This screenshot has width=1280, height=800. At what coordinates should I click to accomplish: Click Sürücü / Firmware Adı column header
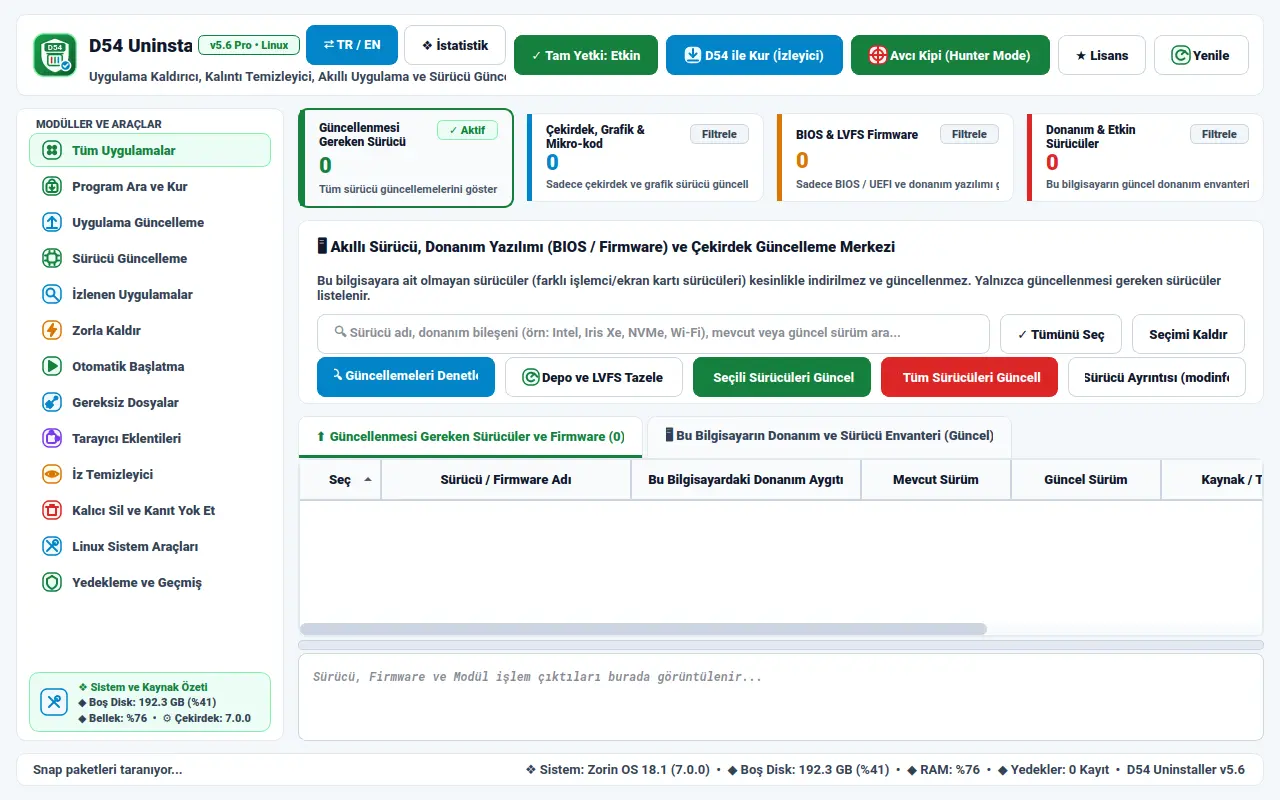tap(506, 480)
